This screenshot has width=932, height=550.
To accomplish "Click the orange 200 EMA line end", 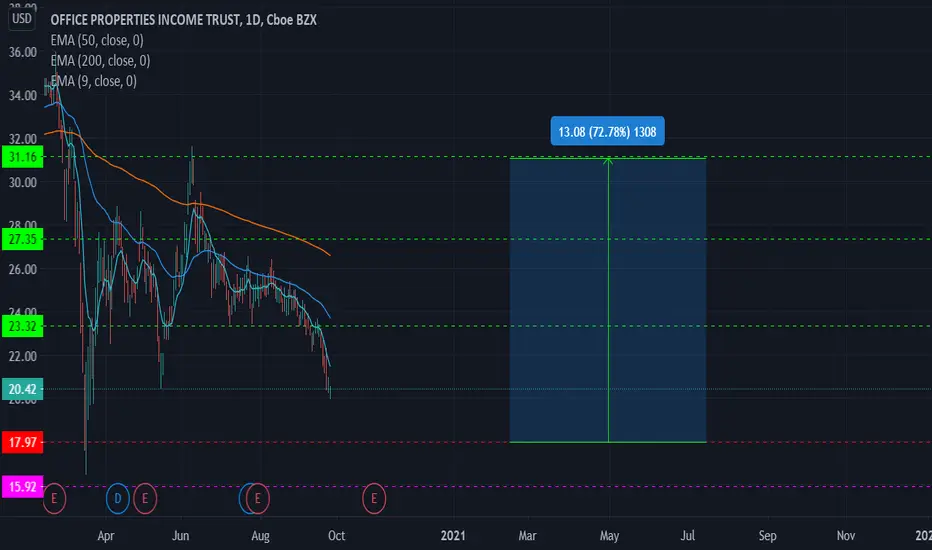I will click(x=329, y=254).
